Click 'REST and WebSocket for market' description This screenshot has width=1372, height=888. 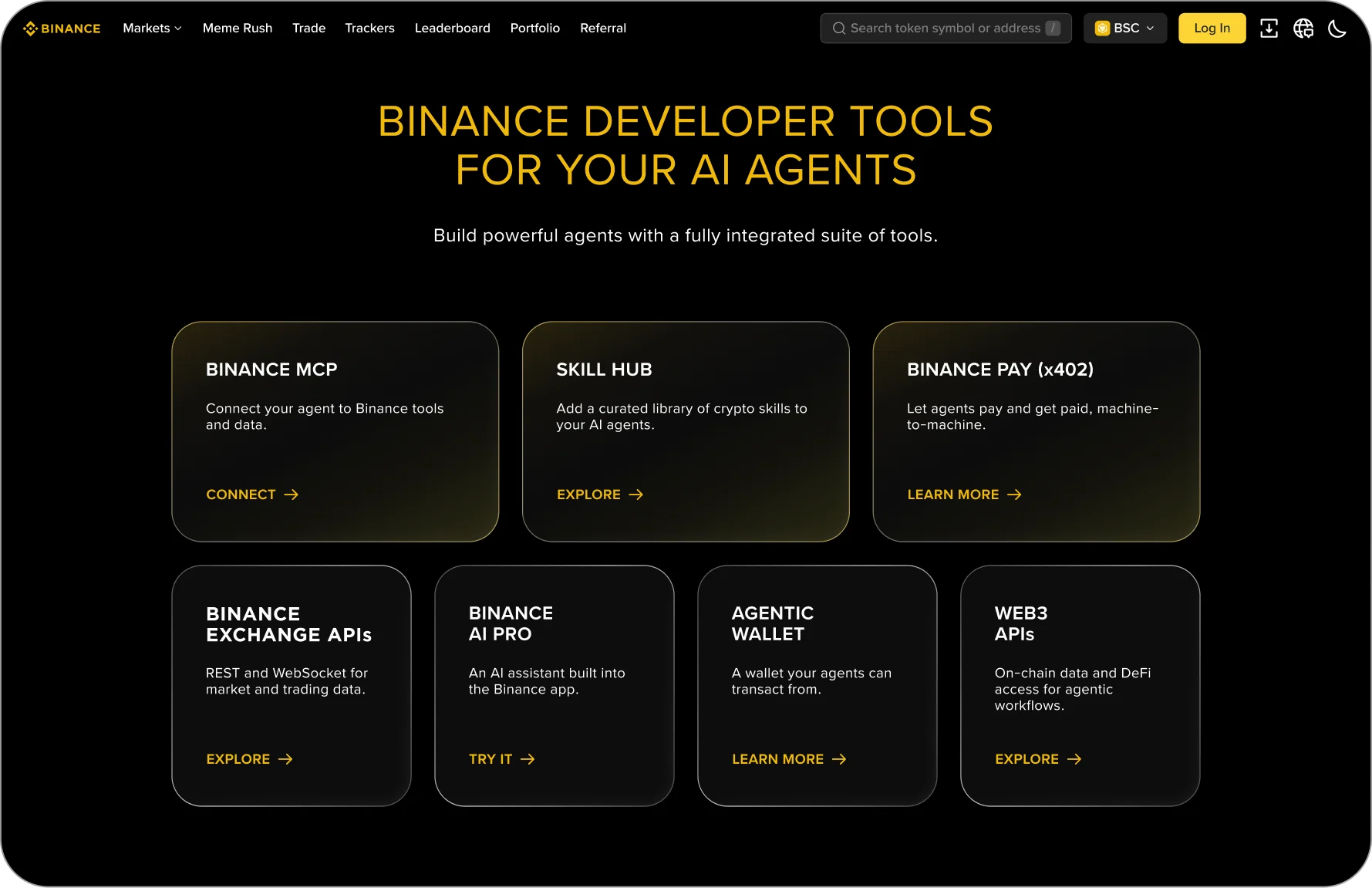[287, 681]
